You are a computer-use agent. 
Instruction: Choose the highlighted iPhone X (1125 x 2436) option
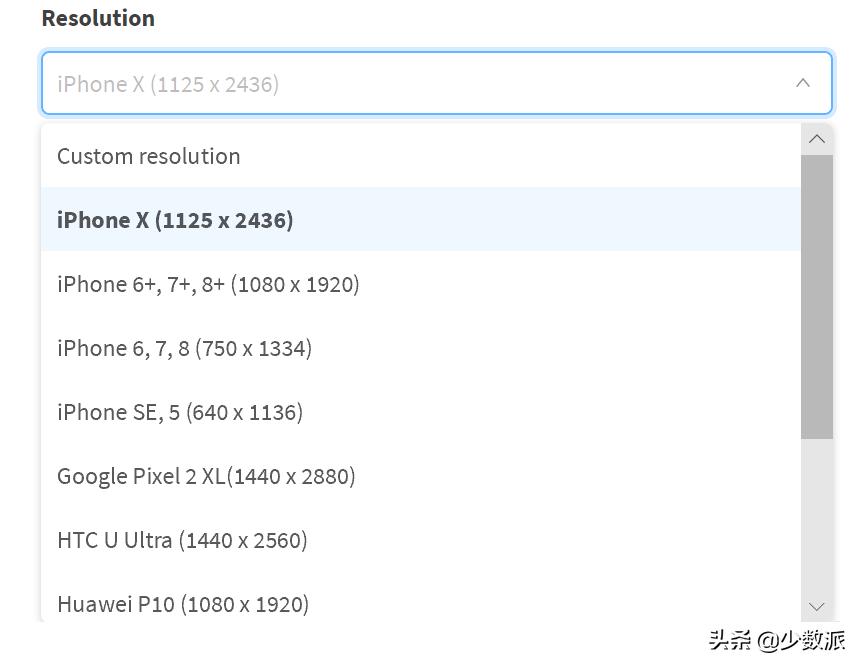coord(175,220)
